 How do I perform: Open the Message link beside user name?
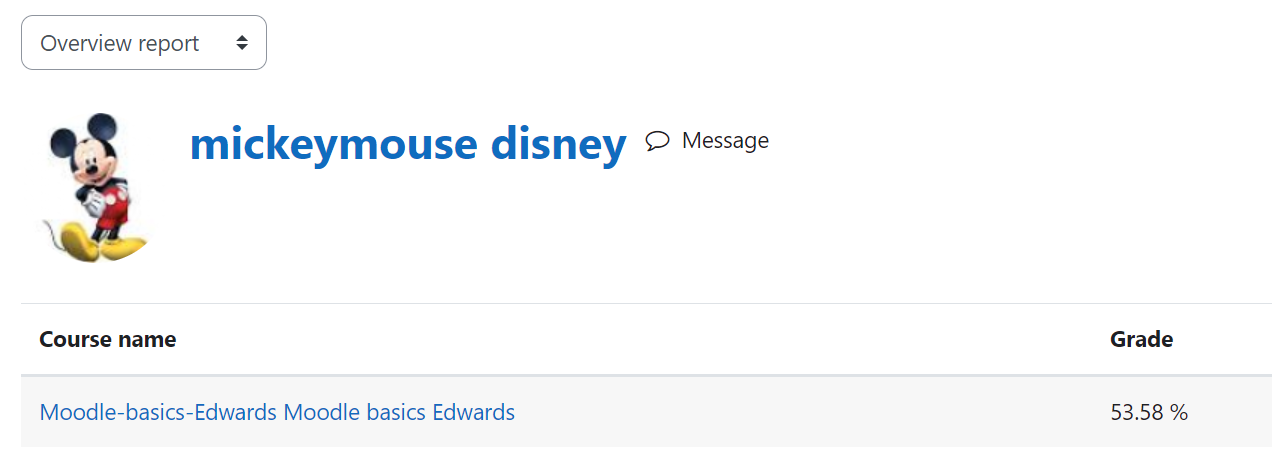[x=708, y=141]
